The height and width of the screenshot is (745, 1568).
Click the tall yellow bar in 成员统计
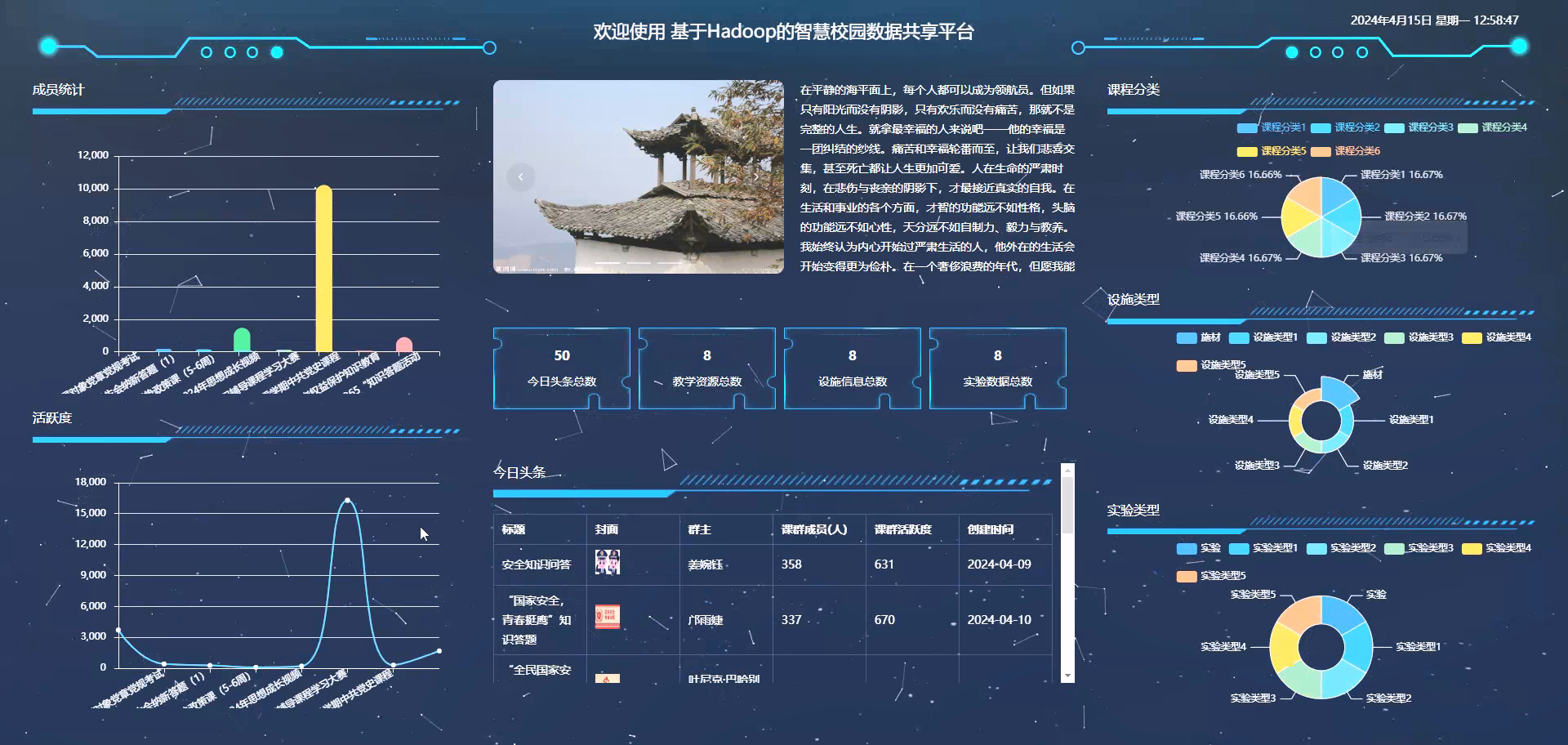tap(323, 268)
